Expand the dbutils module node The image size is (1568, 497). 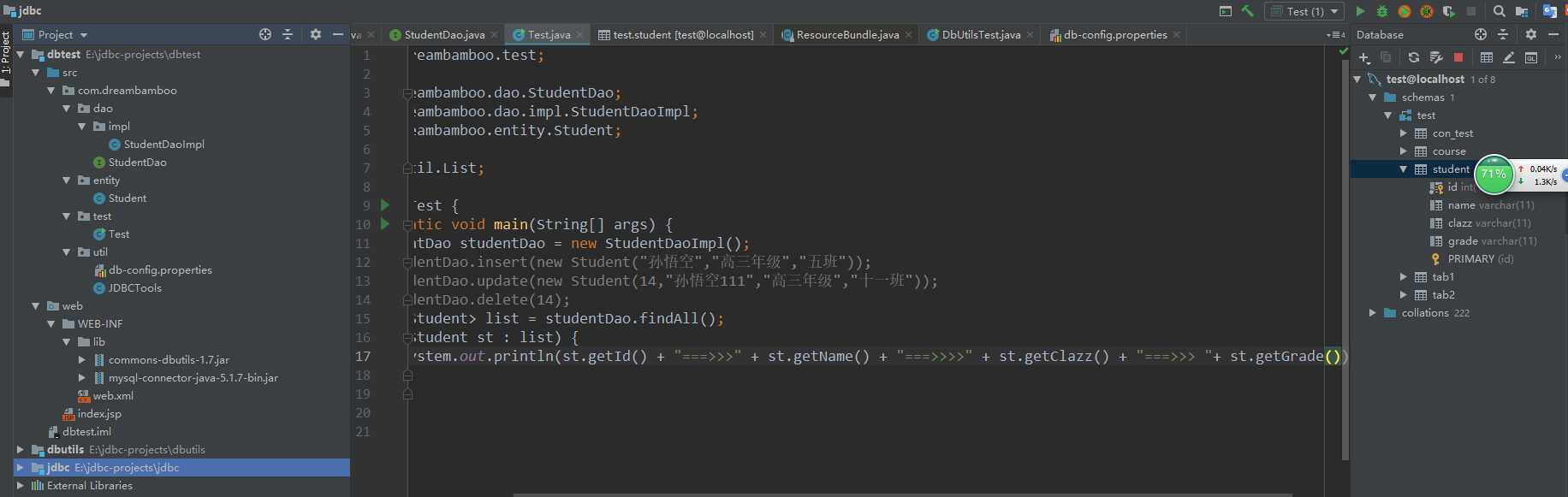coord(21,449)
